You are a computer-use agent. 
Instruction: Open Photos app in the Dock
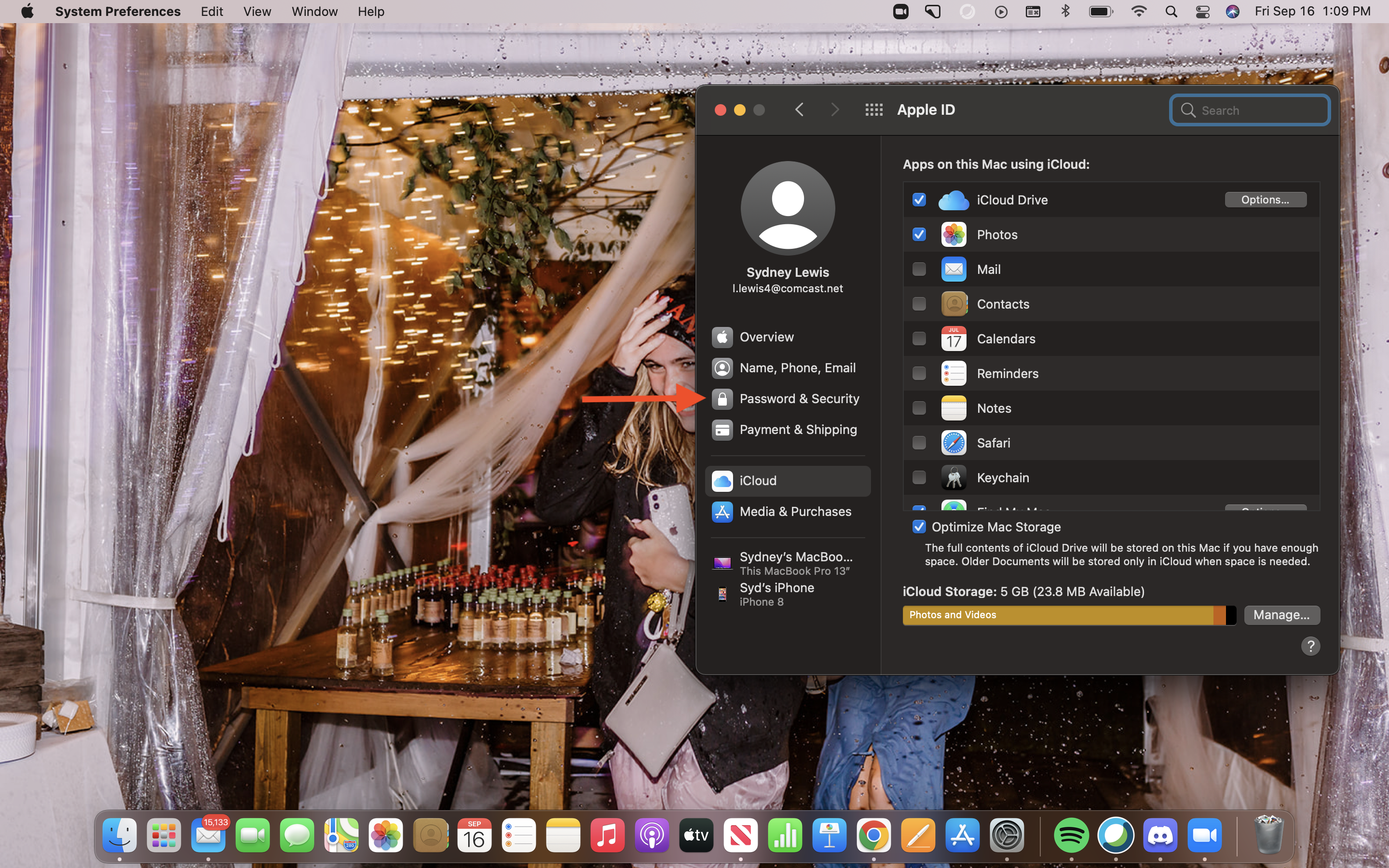point(386,835)
